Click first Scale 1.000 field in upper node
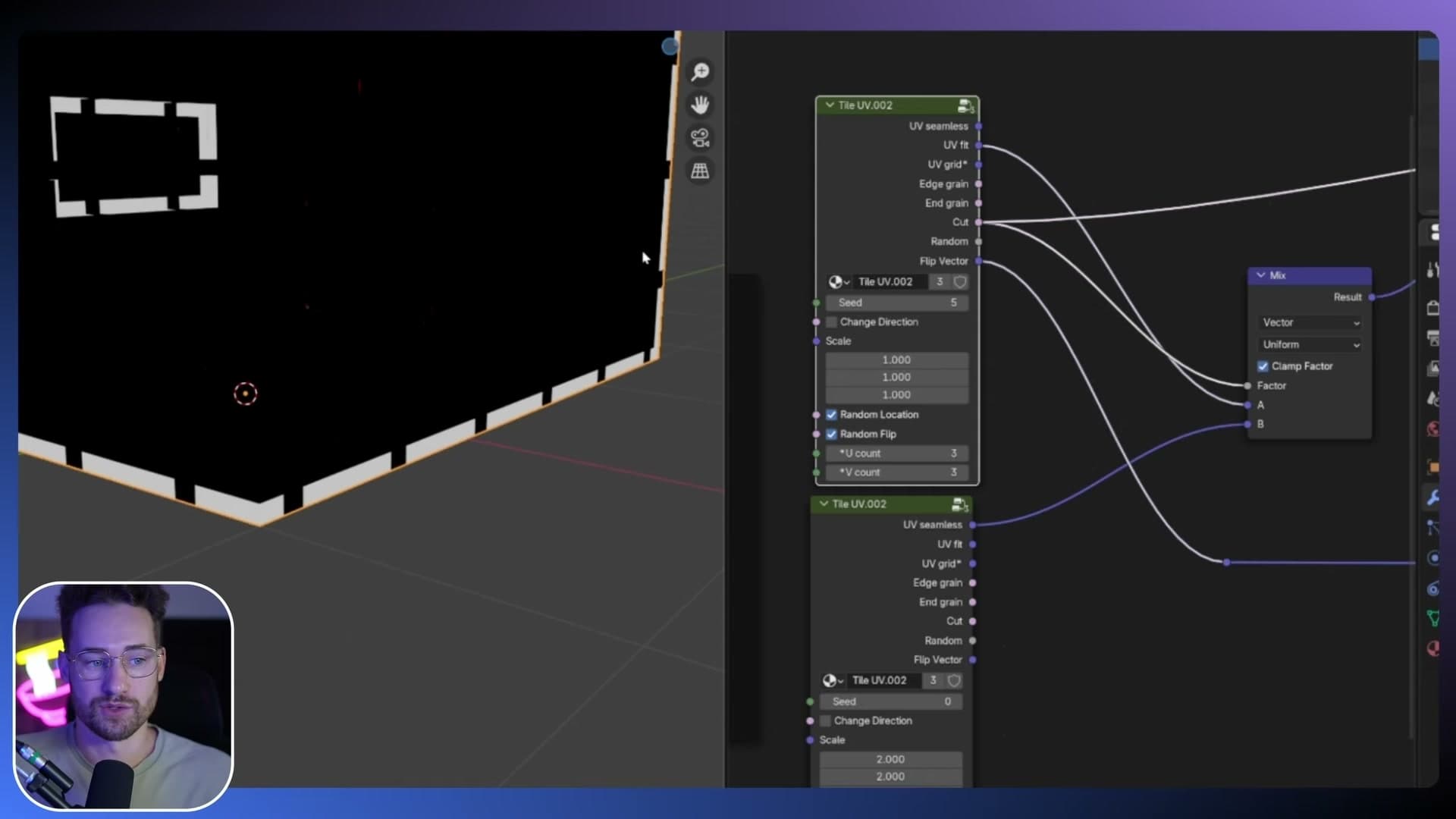The height and width of the screenshot is (819, 1456). pos(897,360)
